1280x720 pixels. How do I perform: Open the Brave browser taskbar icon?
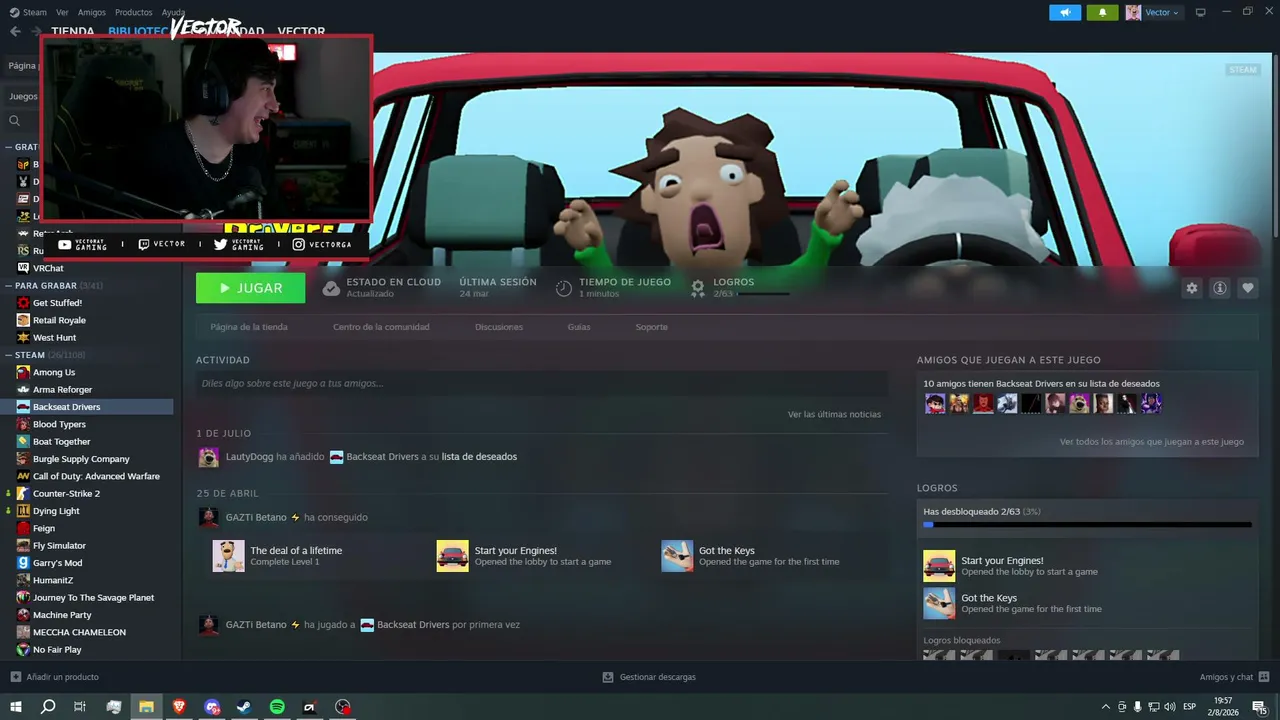(x=179, y=707)
